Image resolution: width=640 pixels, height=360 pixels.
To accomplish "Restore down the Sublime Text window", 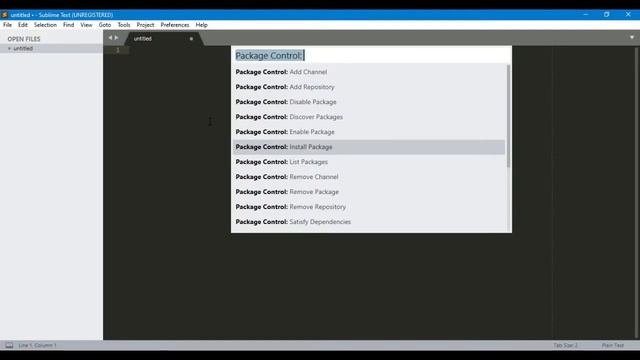I will click(x=607, y=15).
